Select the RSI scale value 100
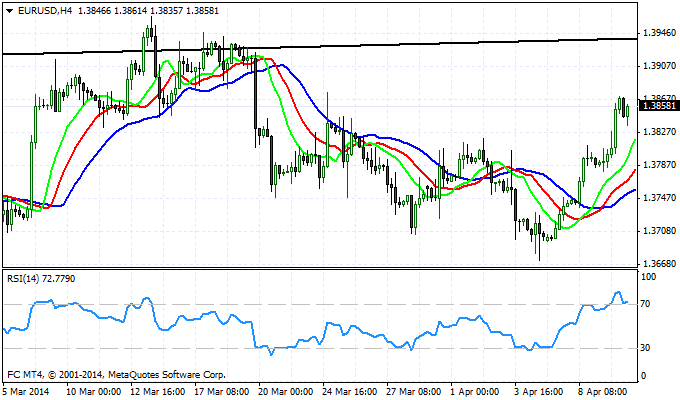 649,277
